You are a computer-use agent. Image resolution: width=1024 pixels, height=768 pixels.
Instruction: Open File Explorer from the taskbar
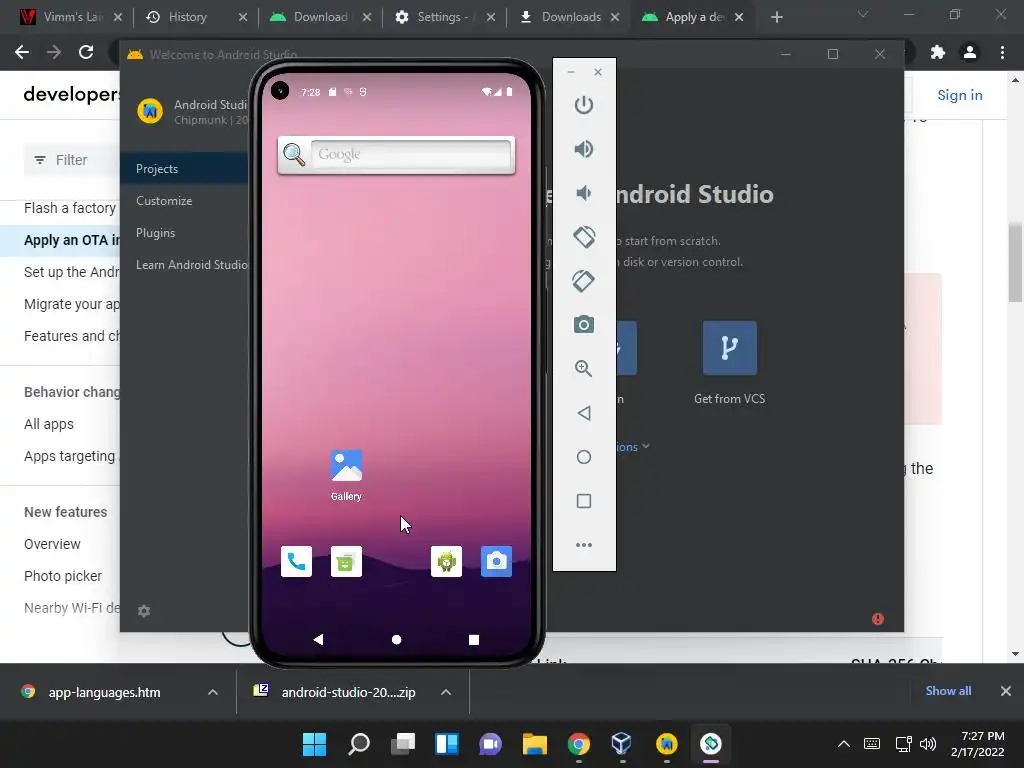pyautogui.click(x=534, y=744)
